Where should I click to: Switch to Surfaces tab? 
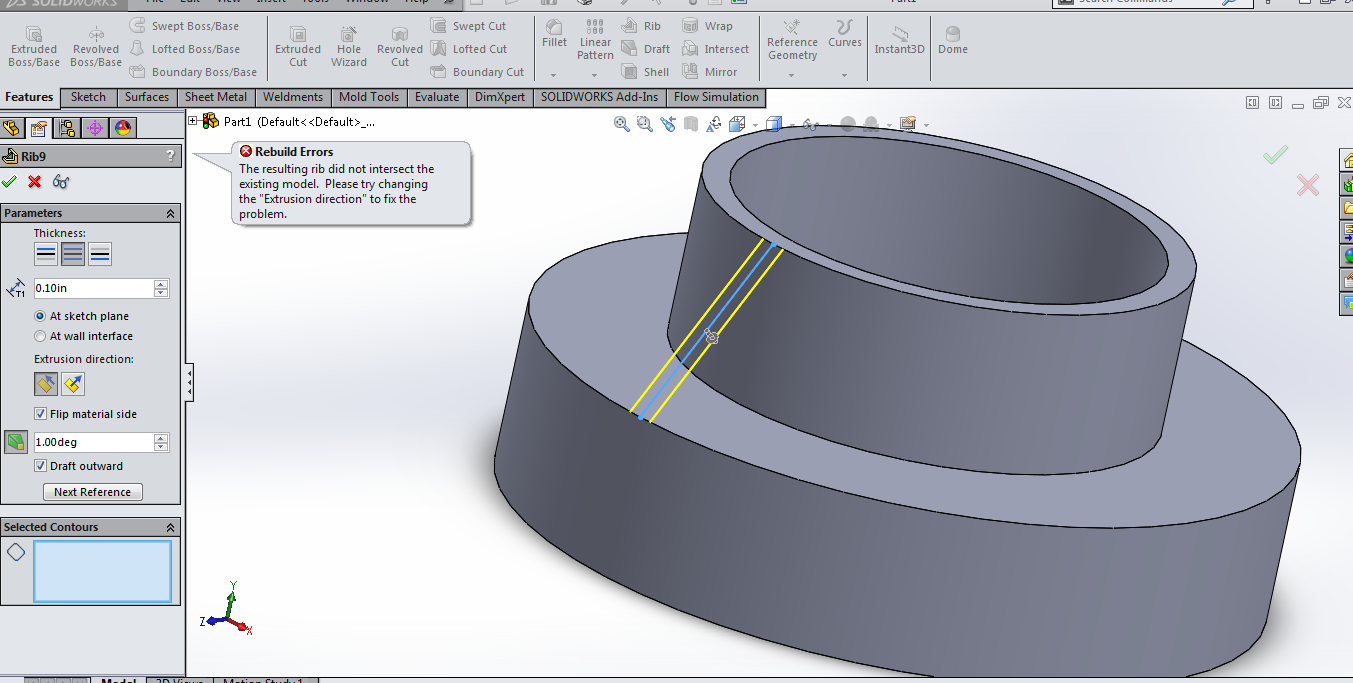(x=147, y=97)
